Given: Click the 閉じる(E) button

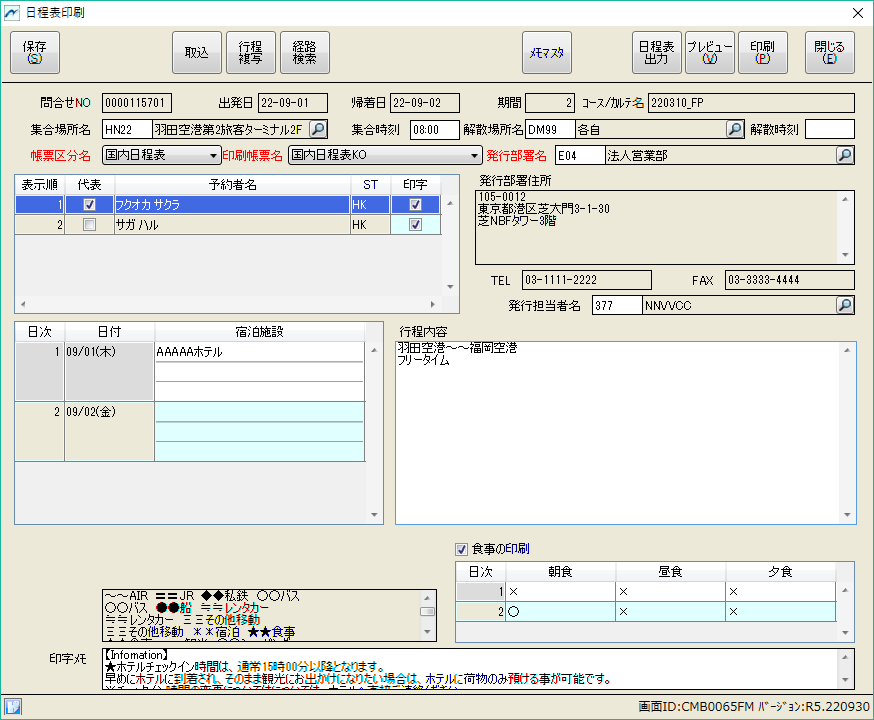Looking at the screenshot, I should coord(829,52).
